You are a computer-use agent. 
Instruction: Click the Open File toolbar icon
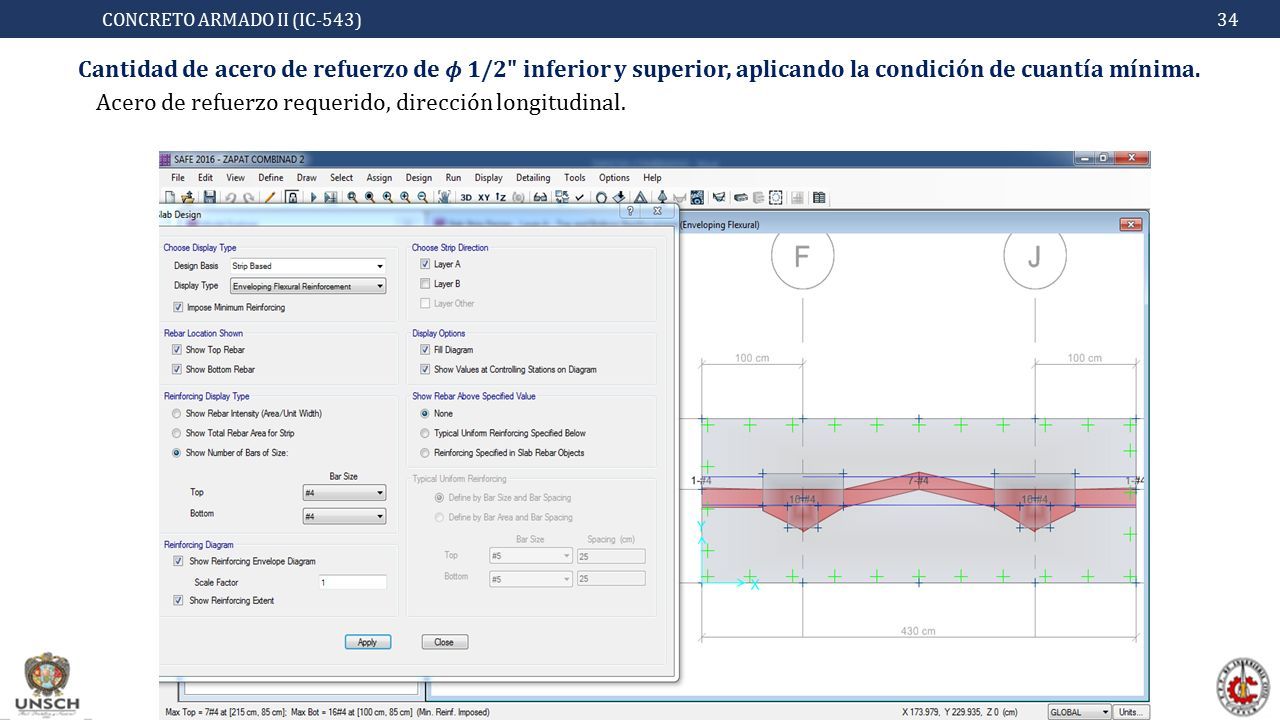(x=187, y=197)
